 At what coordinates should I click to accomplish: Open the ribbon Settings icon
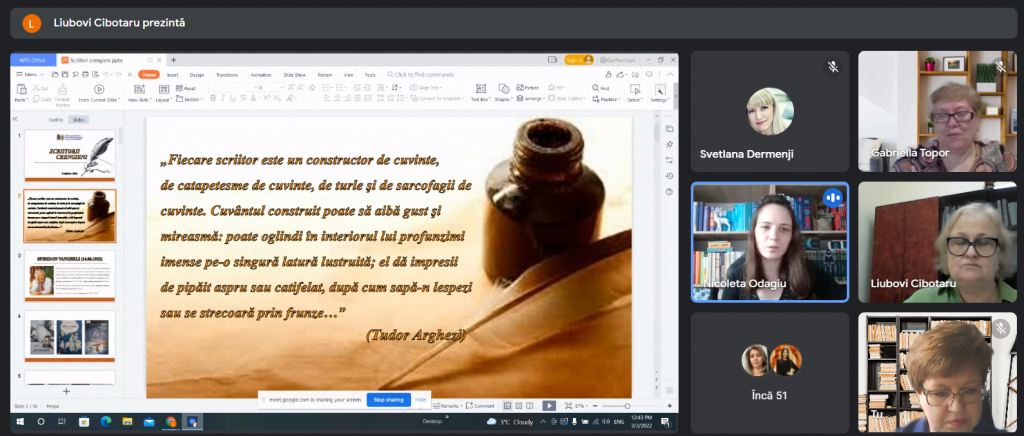click(x=660, y=90)
